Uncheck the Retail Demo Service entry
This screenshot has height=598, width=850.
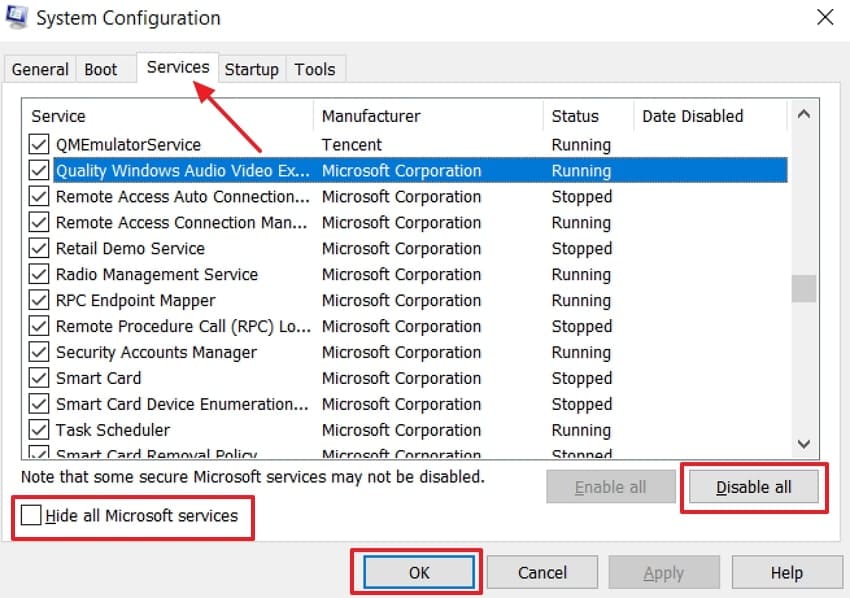(38, 248)
